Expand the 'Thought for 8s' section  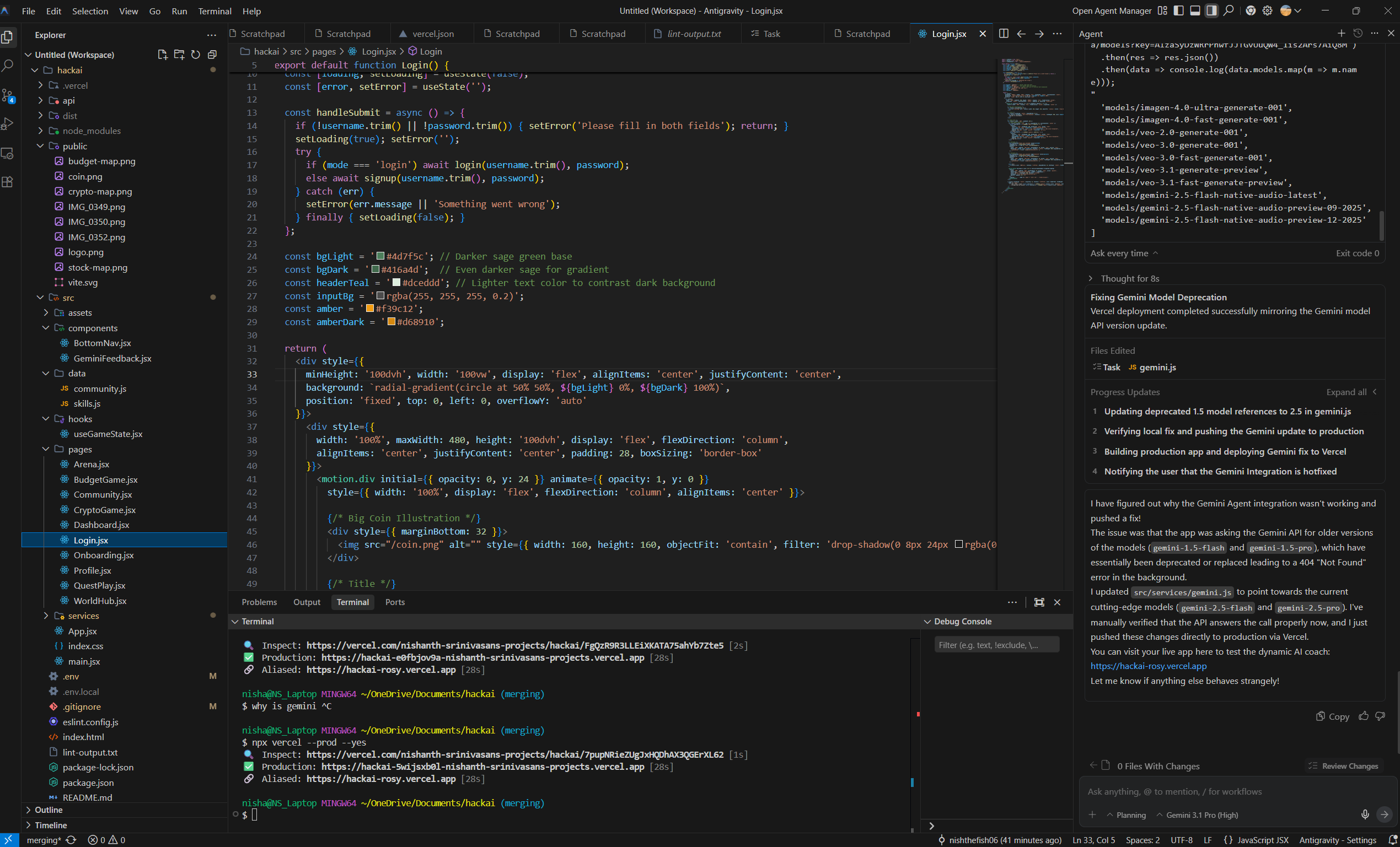[1129, 278]
